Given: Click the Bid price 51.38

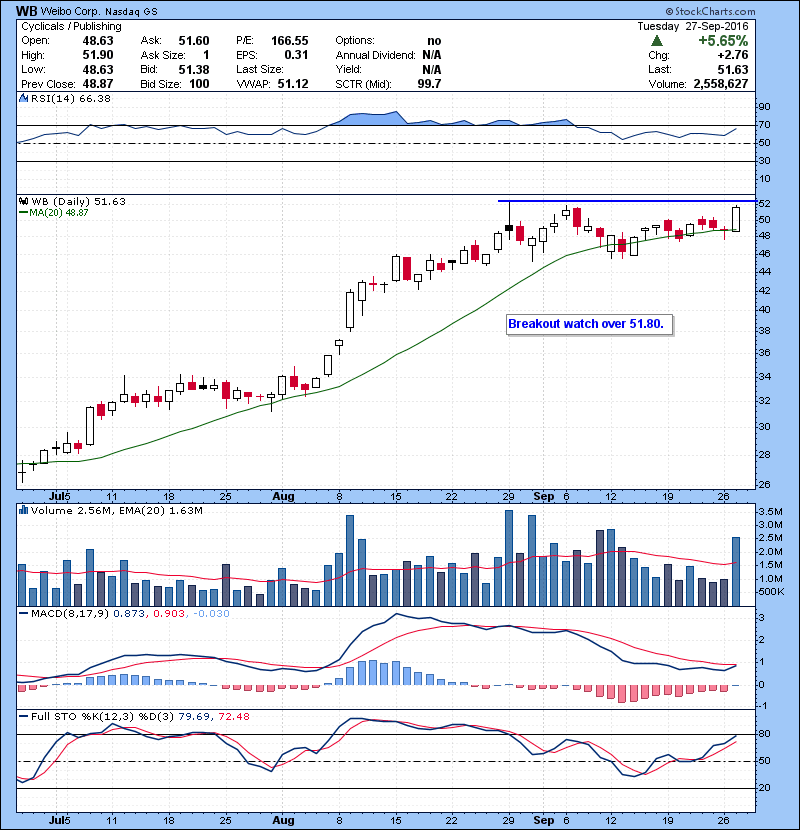Looking at the screenshot, I should [194, 70].
